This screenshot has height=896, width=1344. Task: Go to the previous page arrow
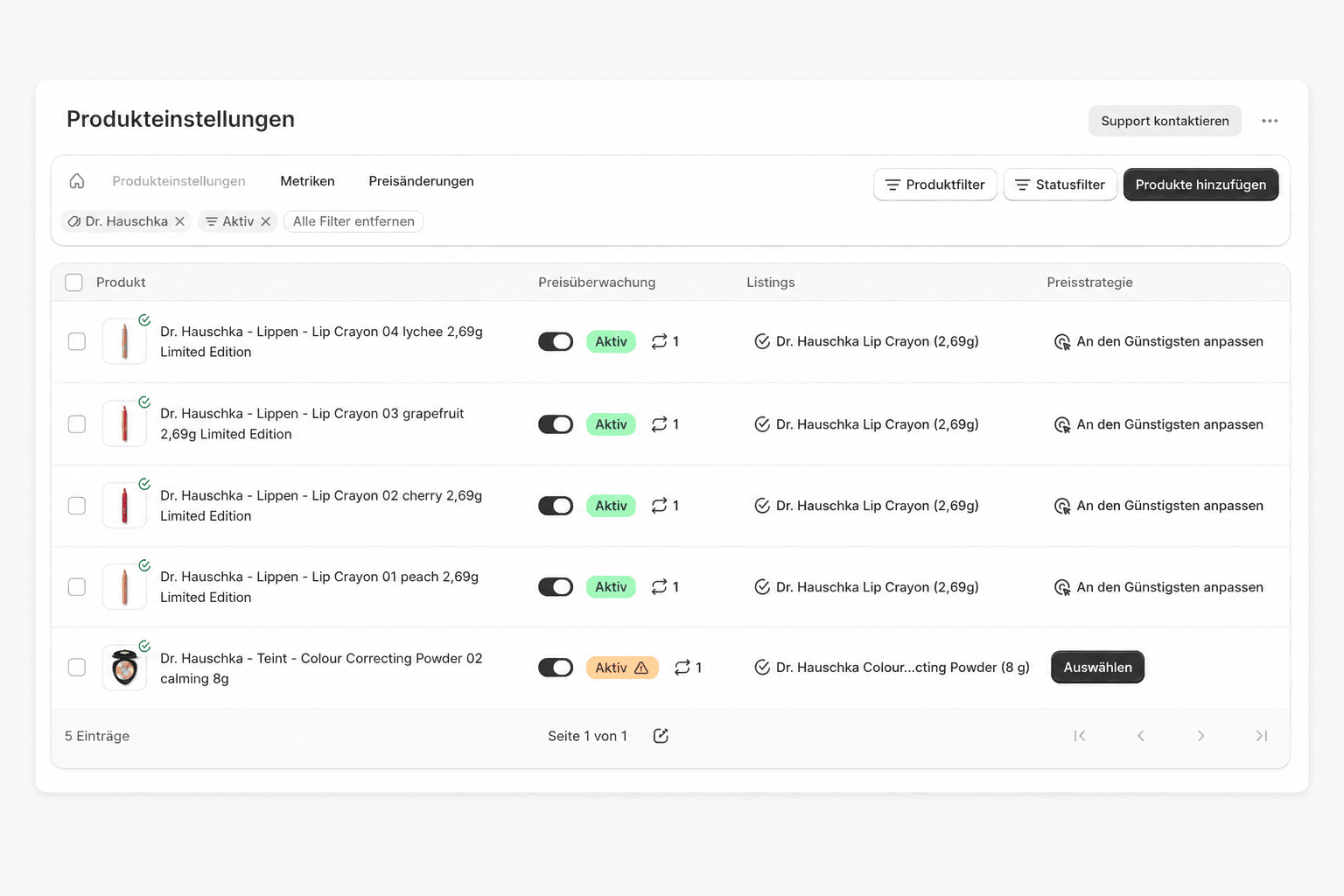click(x=1140, y=736)
